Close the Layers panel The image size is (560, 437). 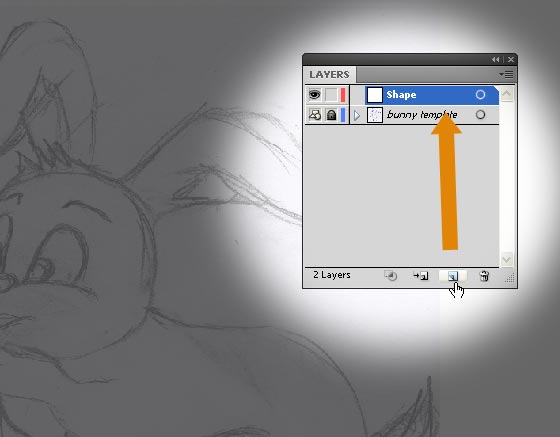pyautogui.click(x=511, y=60)
